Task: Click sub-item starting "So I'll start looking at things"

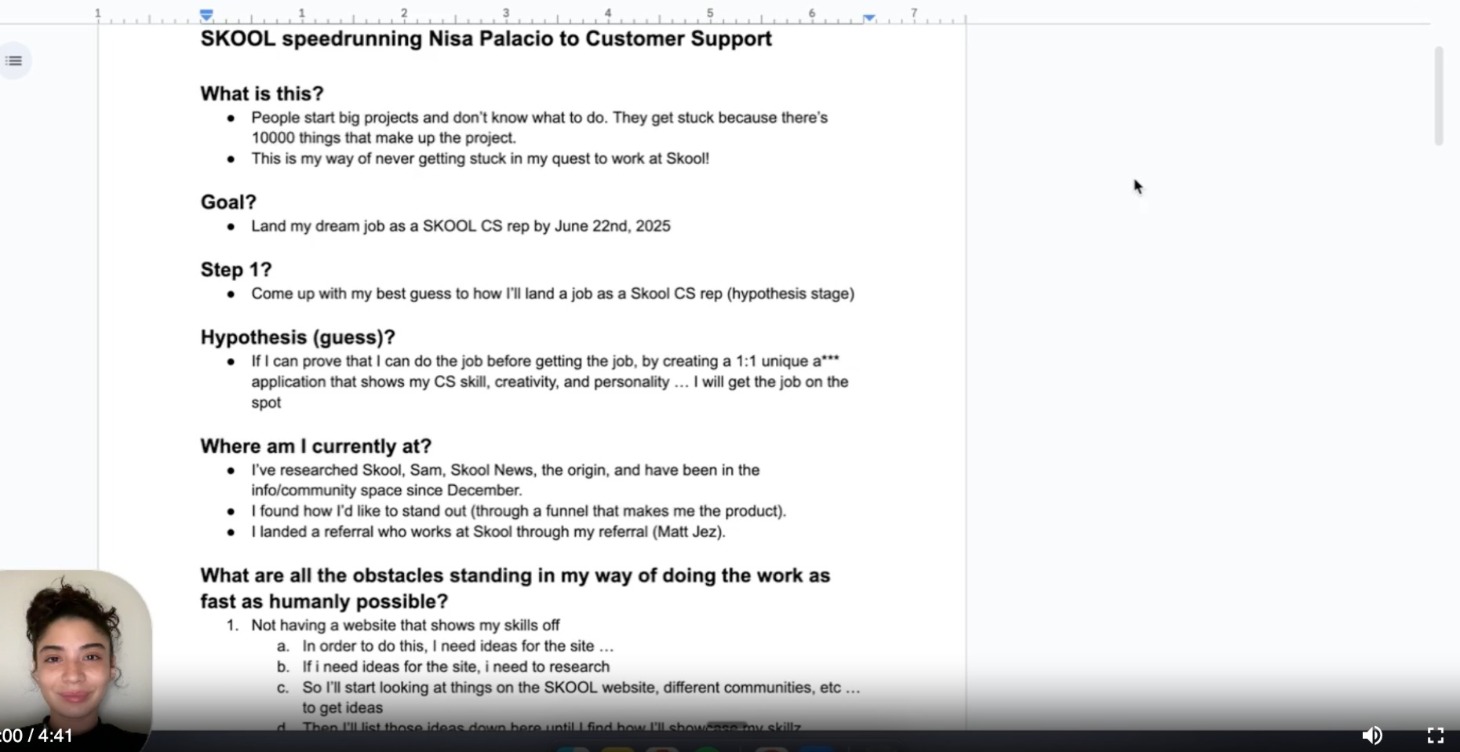Action: point(581,698)
